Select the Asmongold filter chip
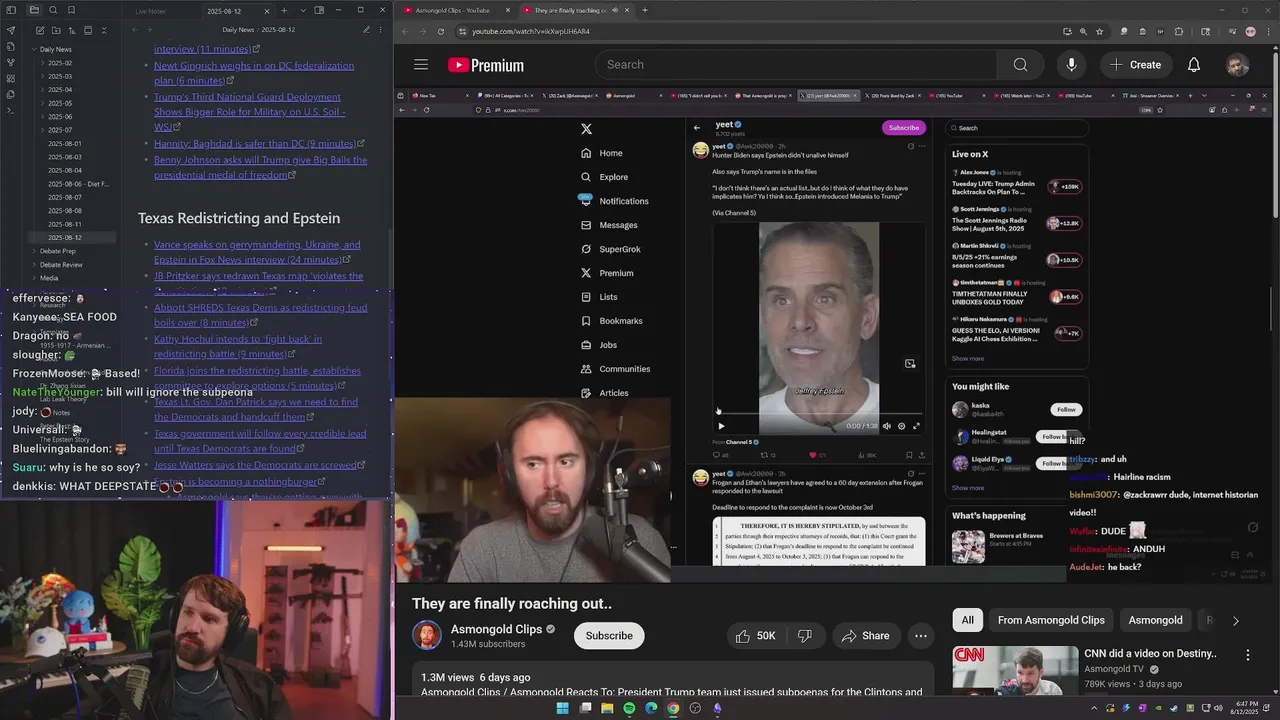1280x720 pixels. (1155, 620)
